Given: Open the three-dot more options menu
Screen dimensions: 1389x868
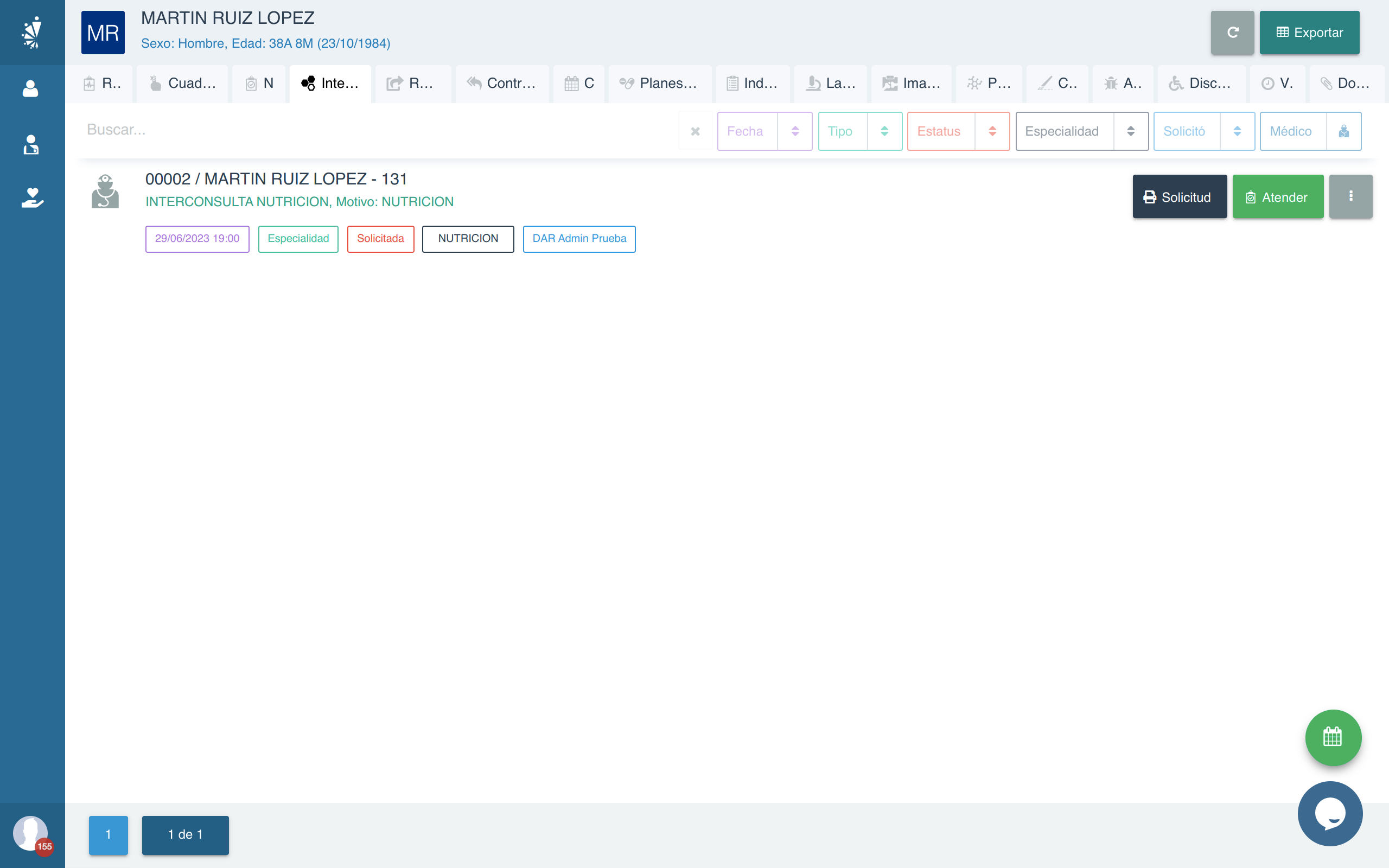Looking at the screenshot, I should [x=1350, y=197].
